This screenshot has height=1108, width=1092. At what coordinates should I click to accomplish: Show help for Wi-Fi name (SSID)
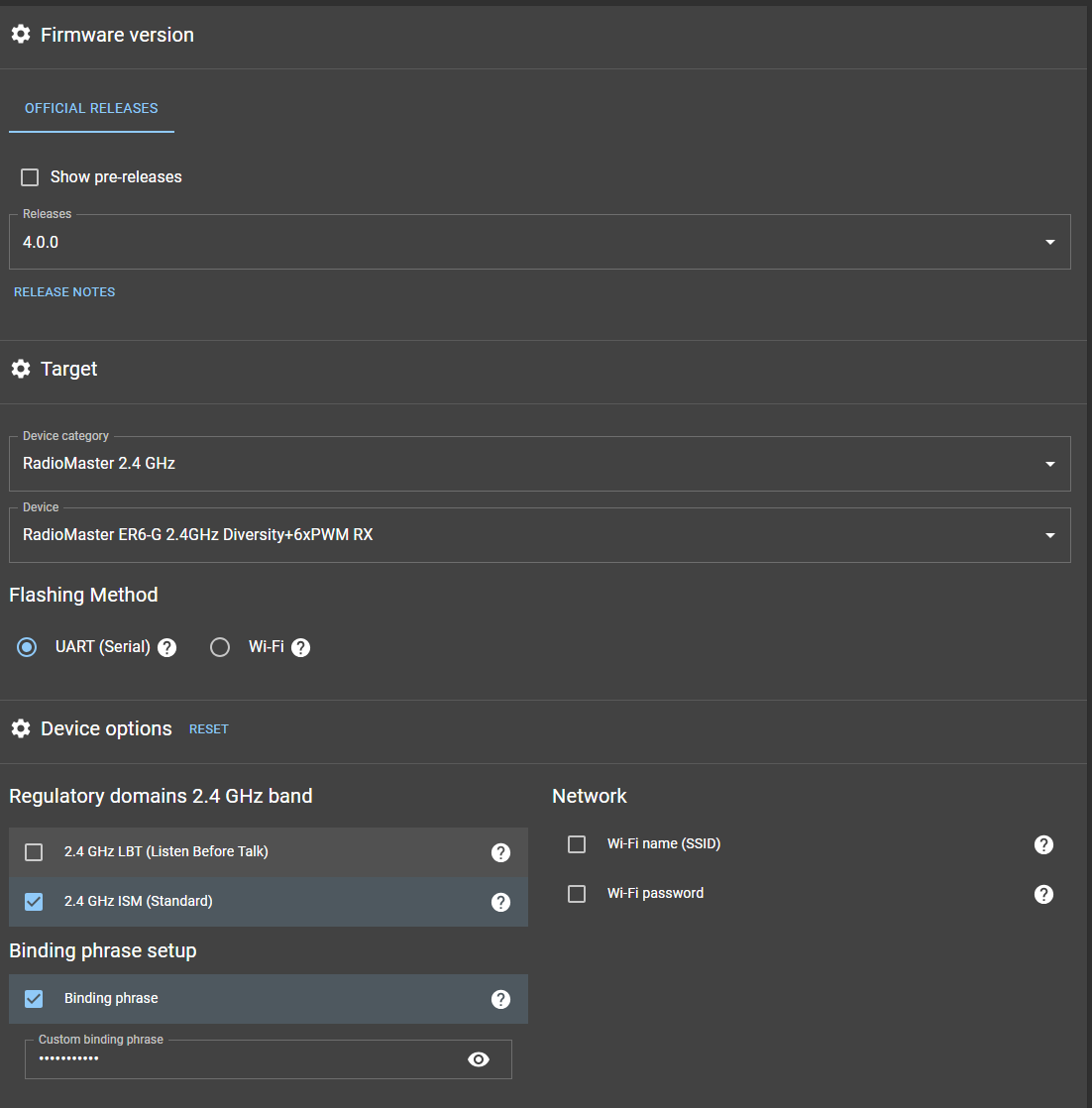pos(1044,844)
